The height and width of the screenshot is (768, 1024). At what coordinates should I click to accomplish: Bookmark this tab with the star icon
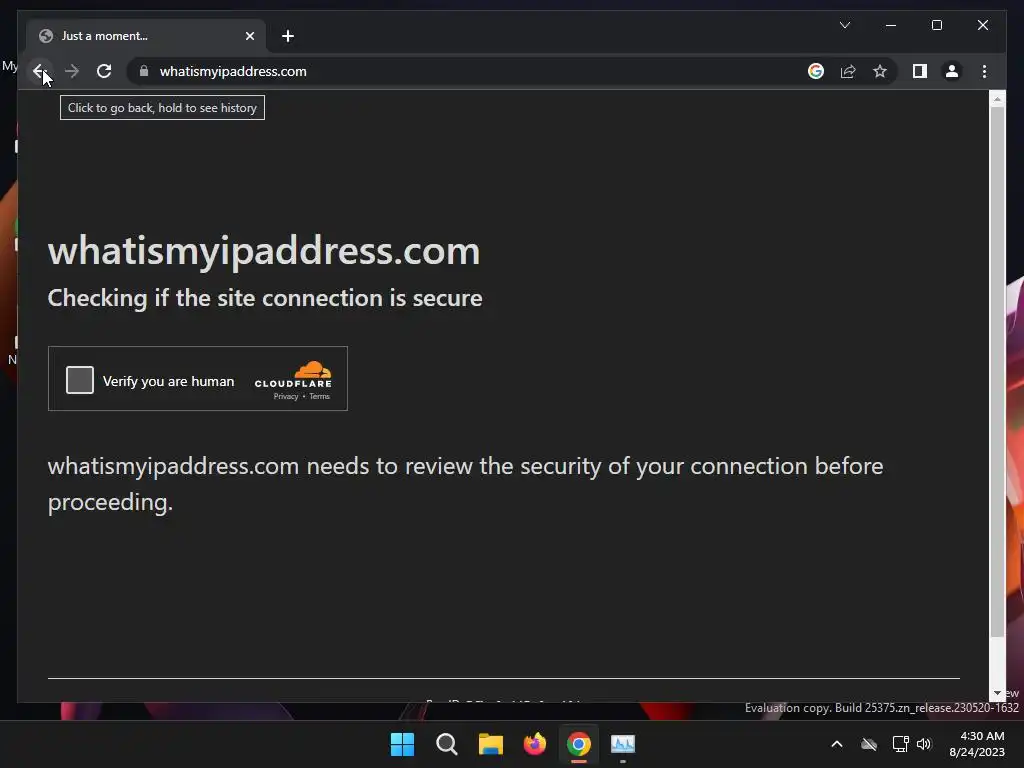(x=880, y=71)
